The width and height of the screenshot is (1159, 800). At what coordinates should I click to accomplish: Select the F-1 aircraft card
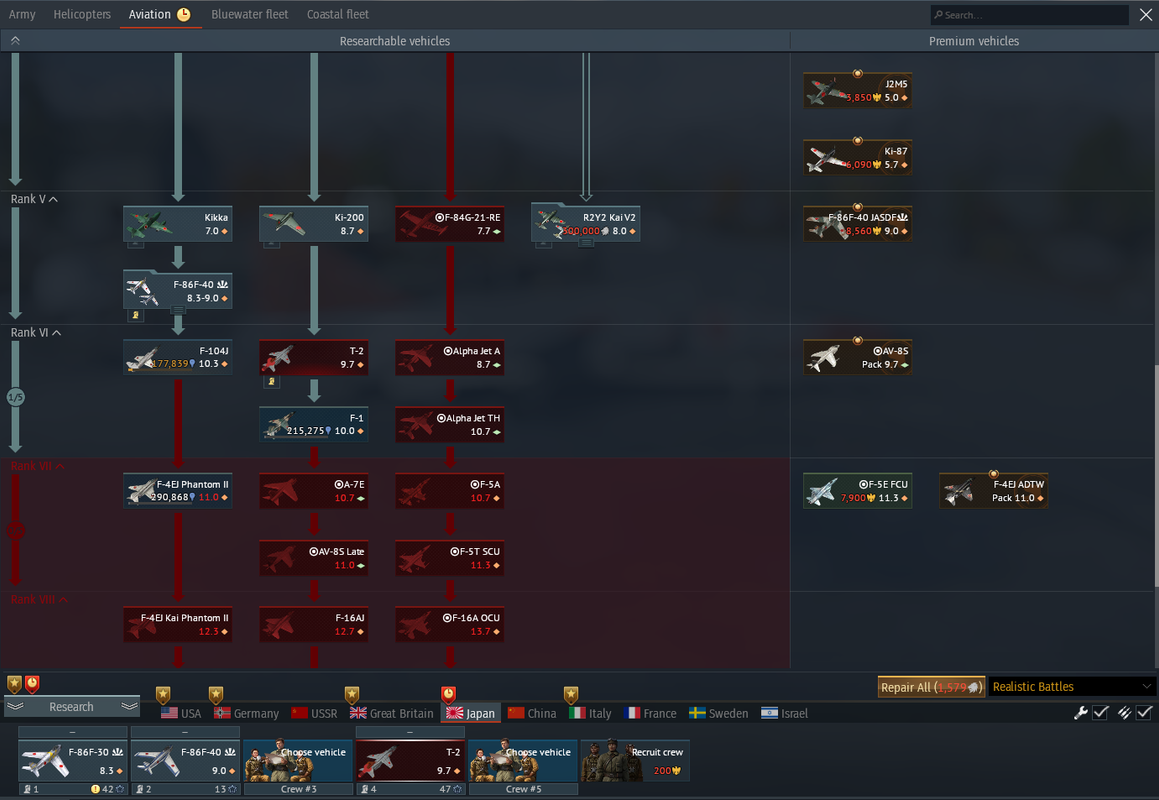pos(313,424)
